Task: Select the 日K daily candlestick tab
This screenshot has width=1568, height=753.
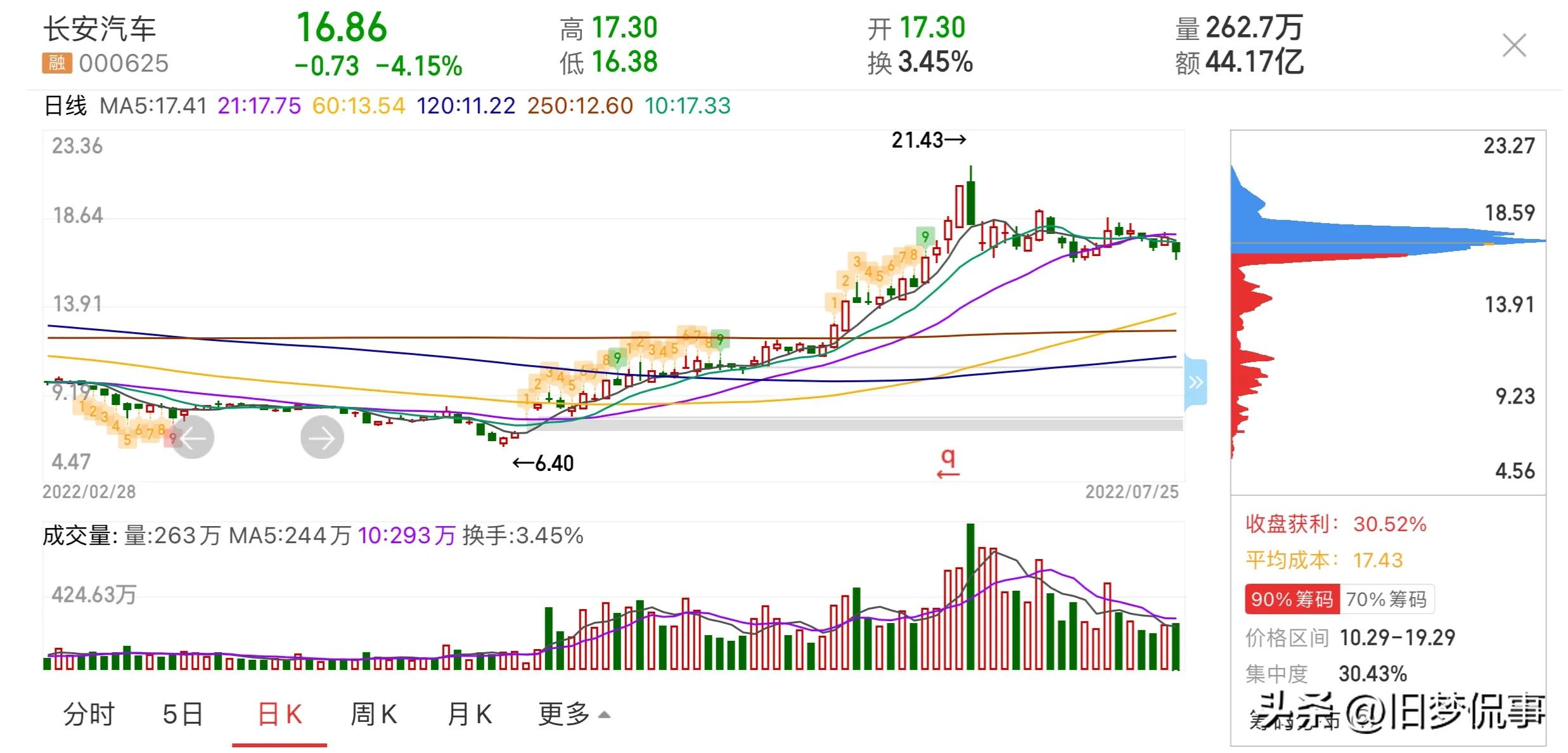Action: click(x=280, y=714)
